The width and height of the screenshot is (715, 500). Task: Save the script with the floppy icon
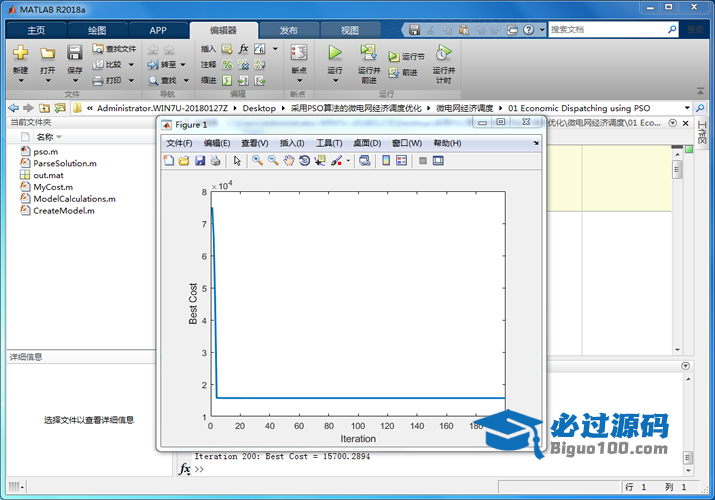click(x=74, y=53)
